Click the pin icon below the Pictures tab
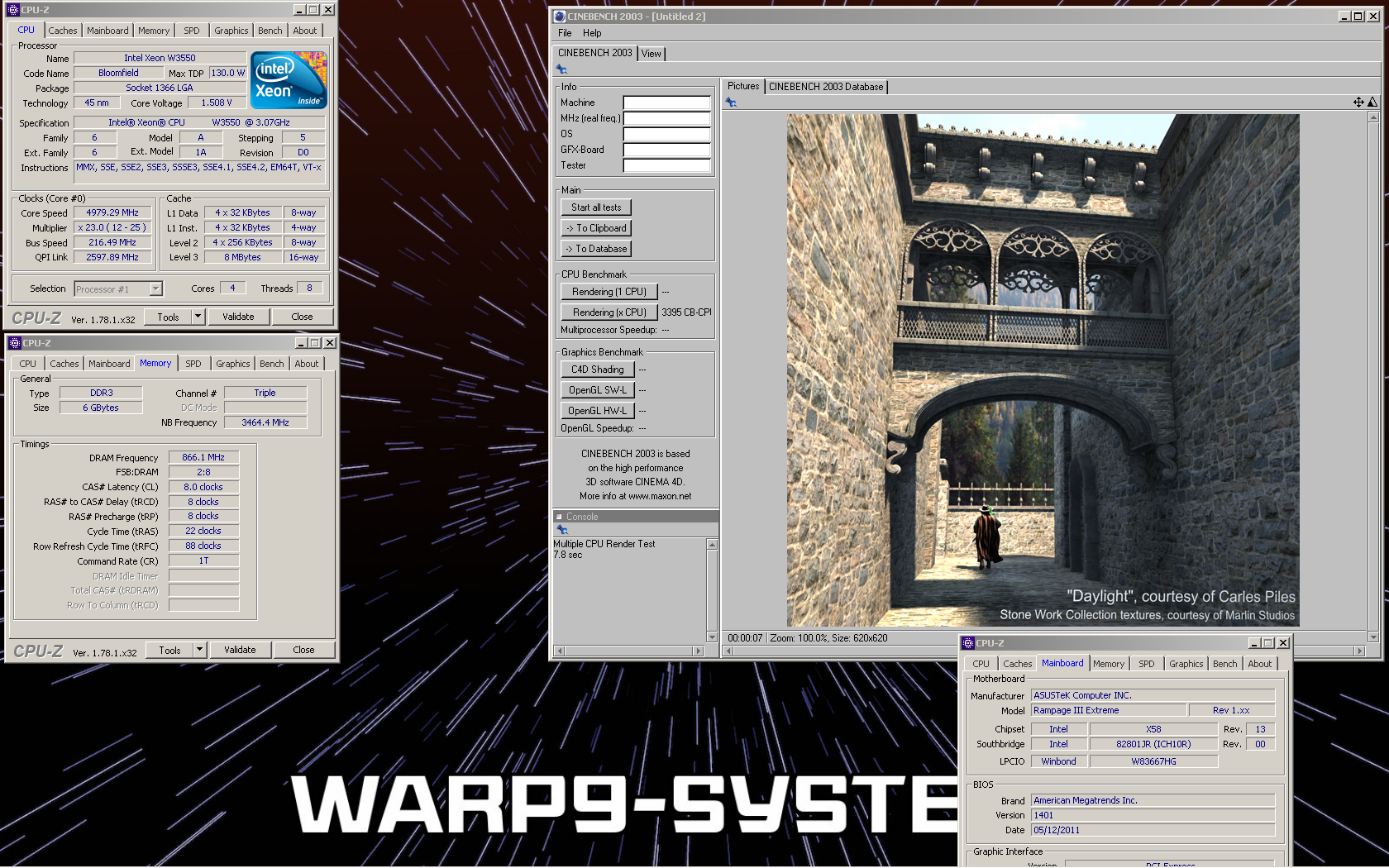Image resolution: width=1389 pixels, height=868 pixels. [x=731, y=103]
